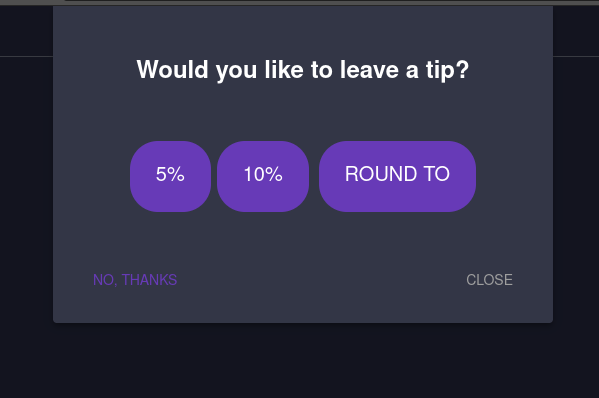Image resolution: width=599 pixels, height=398 pixels.
Task: Click the dark backdrop outside the tip dialog
Action: [x=300, y=361]
